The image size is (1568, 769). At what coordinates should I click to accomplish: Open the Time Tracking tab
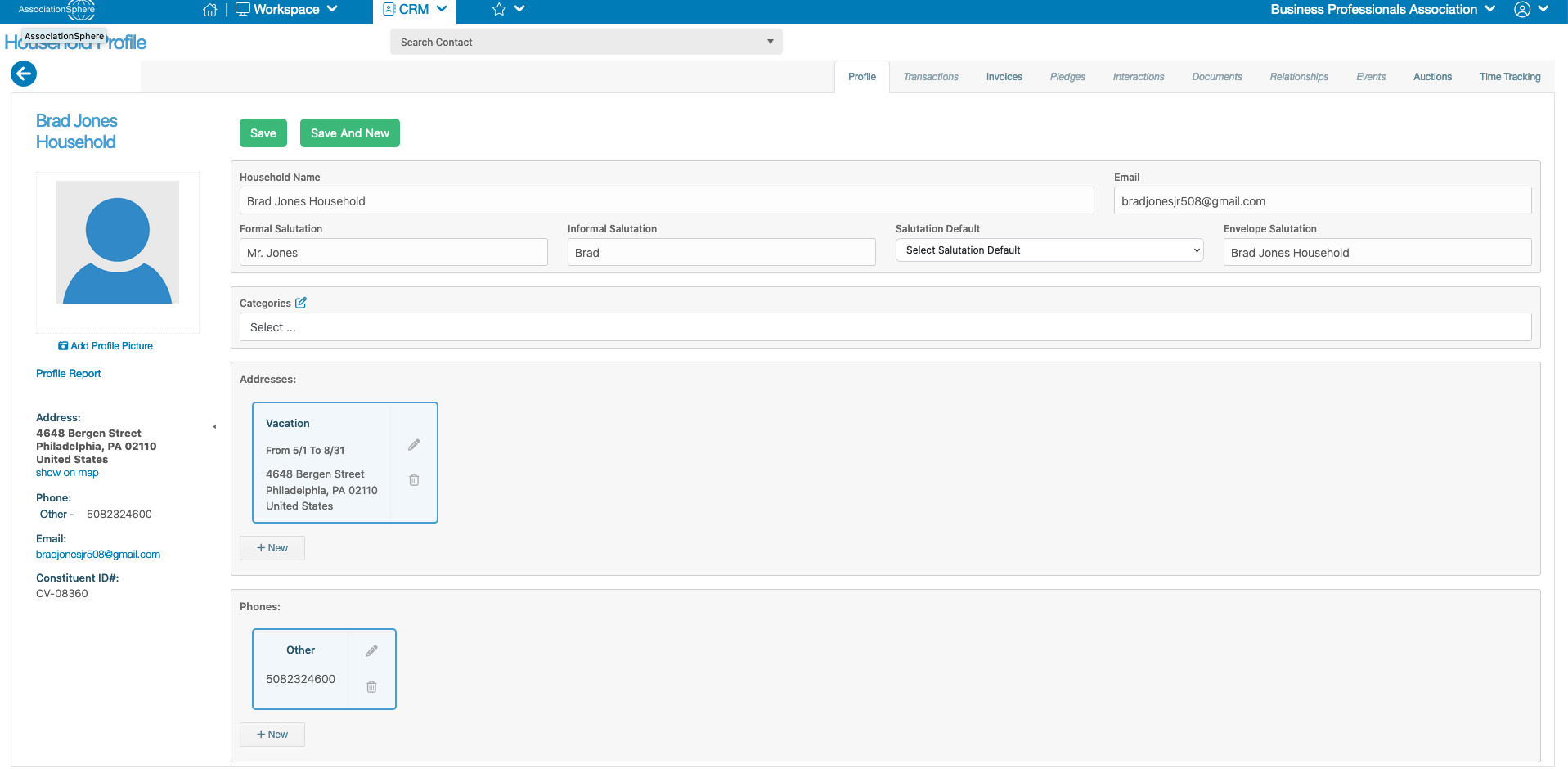click(x=1510, y=77)
